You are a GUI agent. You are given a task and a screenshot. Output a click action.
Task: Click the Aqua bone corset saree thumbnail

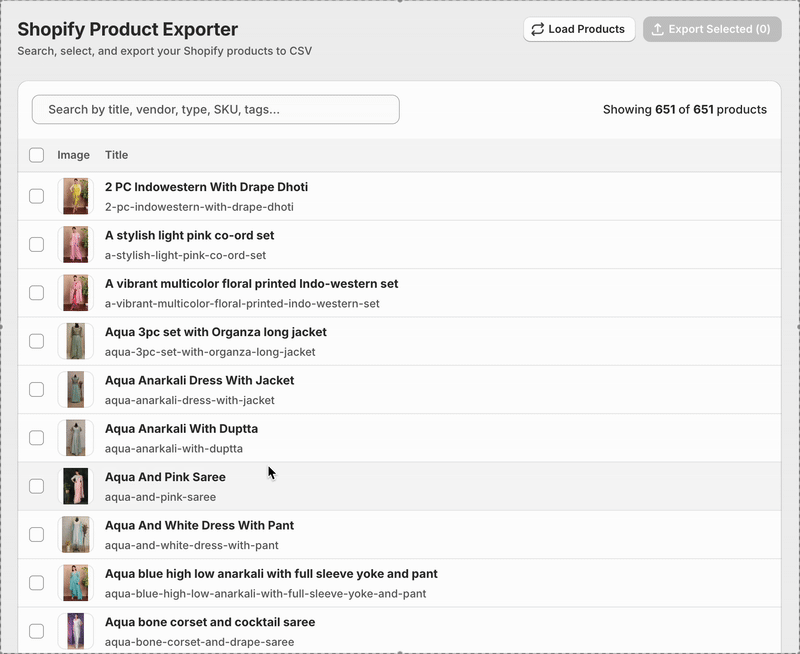[76, 630]
